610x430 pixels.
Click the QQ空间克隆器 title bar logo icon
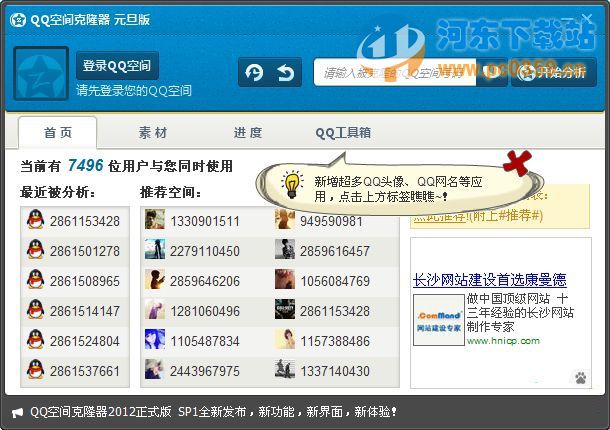18,19
